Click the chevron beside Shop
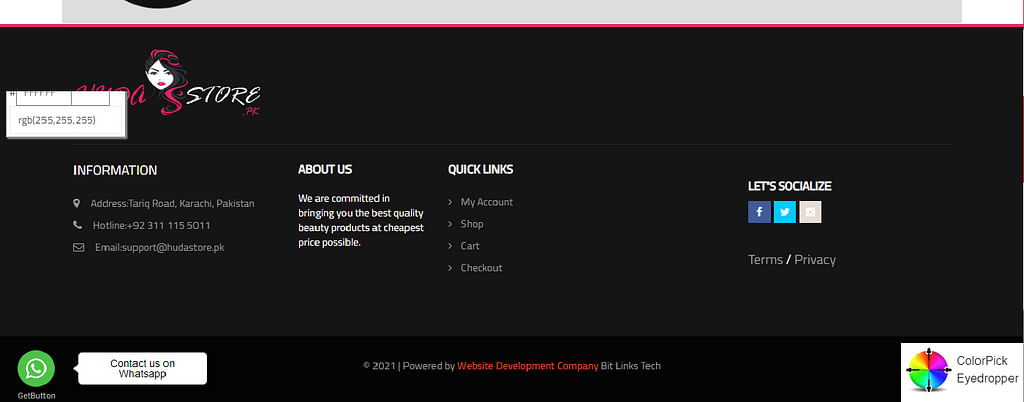This screenshot has width=1024, height=402. click(x=451, y=224)
